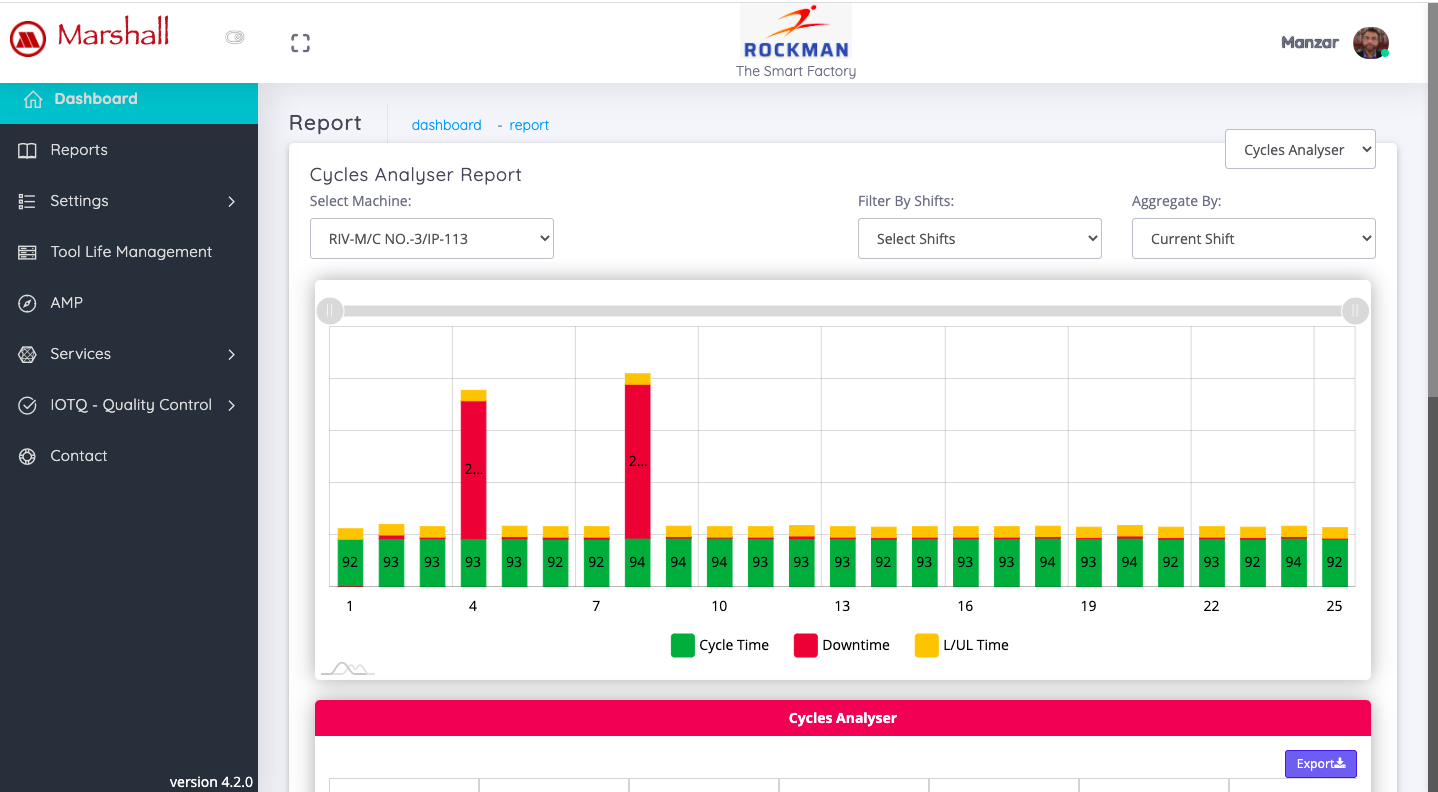Open the Cycles Analyser report dropdown
The image size is (1438, 792).
tap(1300, 150)
